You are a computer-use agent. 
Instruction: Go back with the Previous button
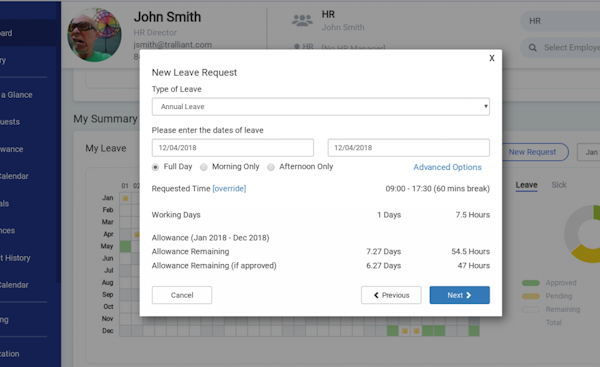coord(391,295)
